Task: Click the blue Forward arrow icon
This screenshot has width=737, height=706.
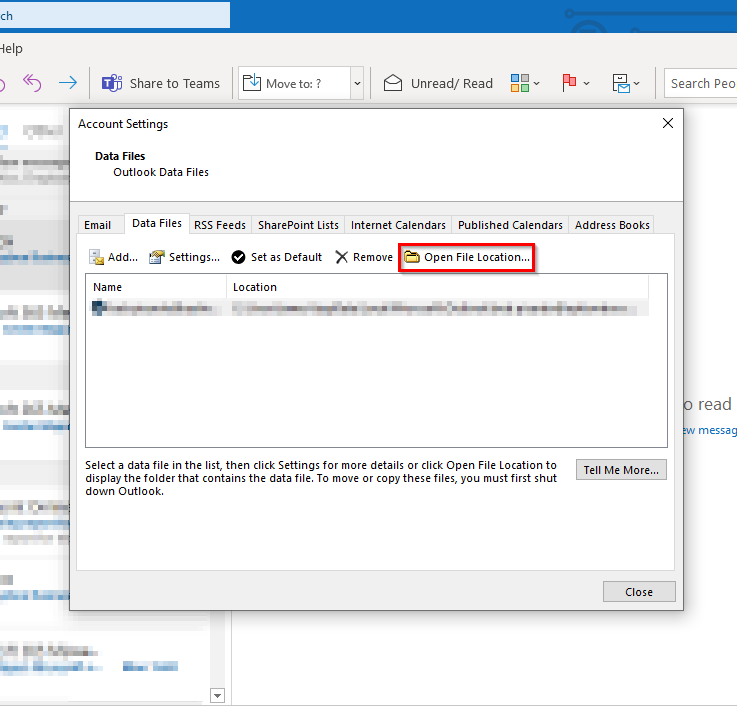Action: tap(68, 83)
